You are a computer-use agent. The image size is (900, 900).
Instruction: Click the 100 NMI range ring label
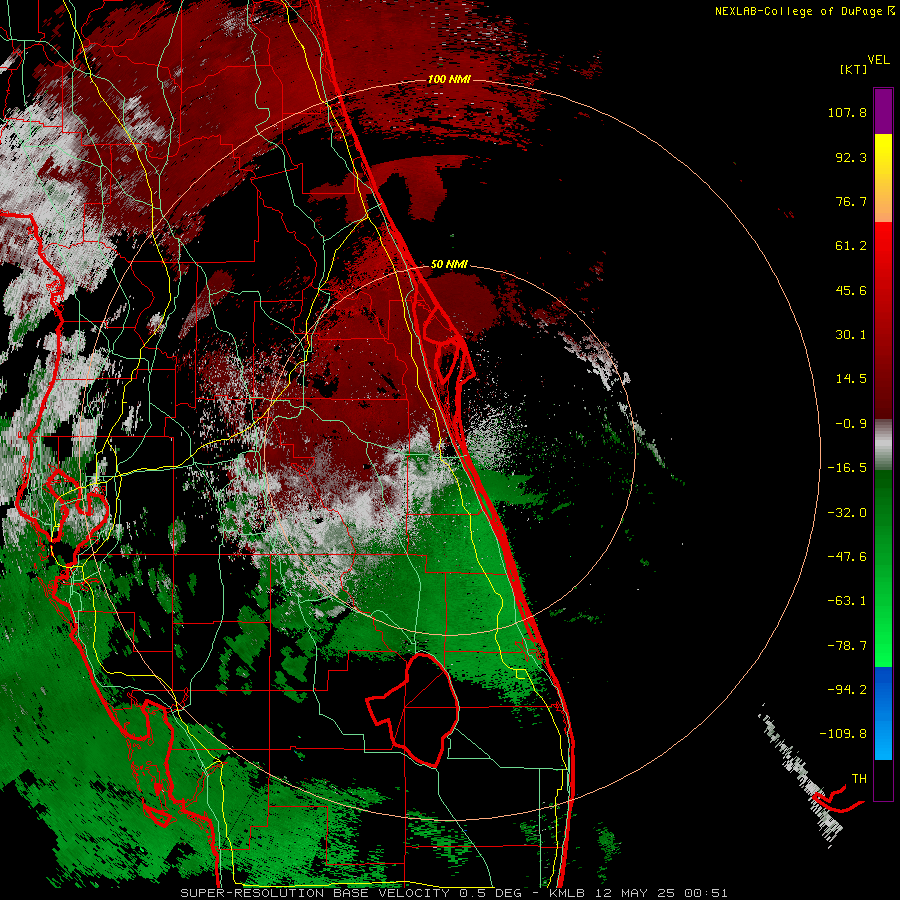click(x=449, y=79)
